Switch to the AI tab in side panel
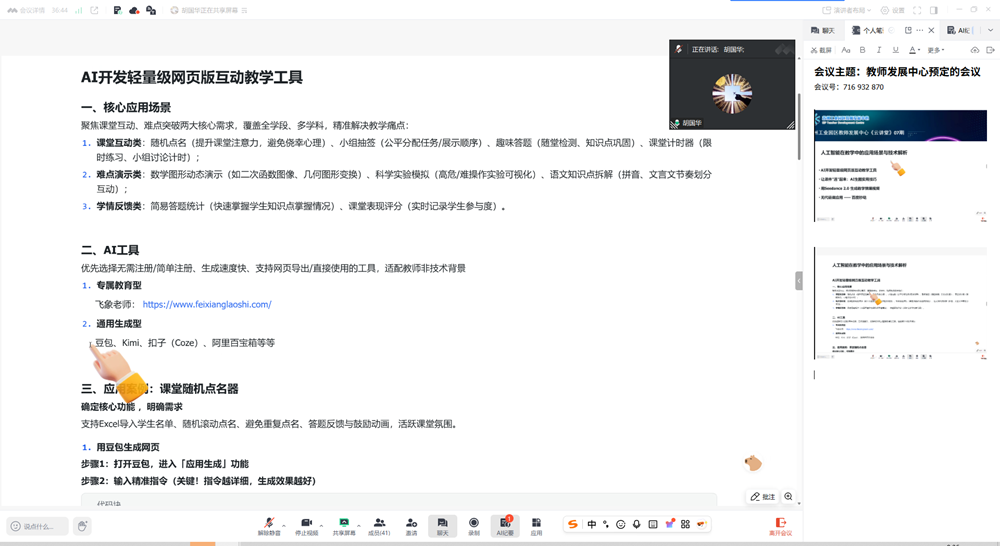 (x=959, y=30)
